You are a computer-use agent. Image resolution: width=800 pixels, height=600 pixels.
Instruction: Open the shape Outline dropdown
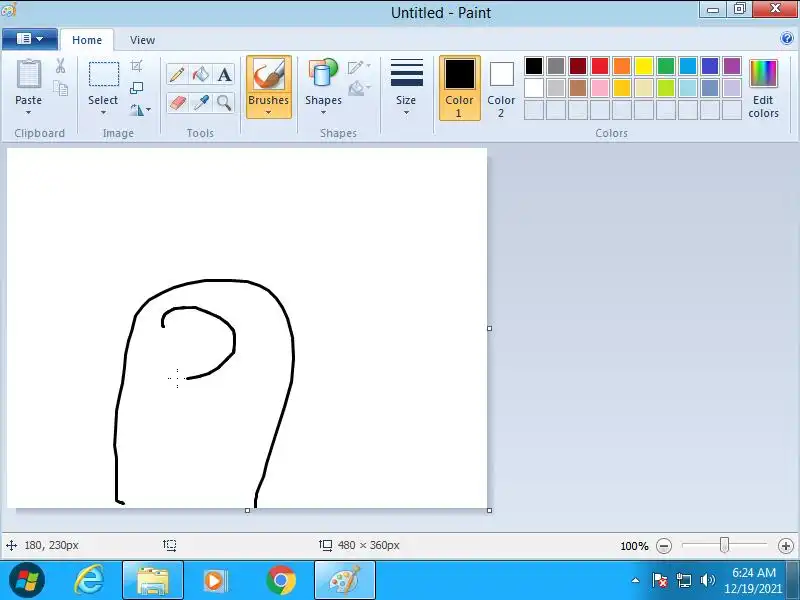coord(359,66)
